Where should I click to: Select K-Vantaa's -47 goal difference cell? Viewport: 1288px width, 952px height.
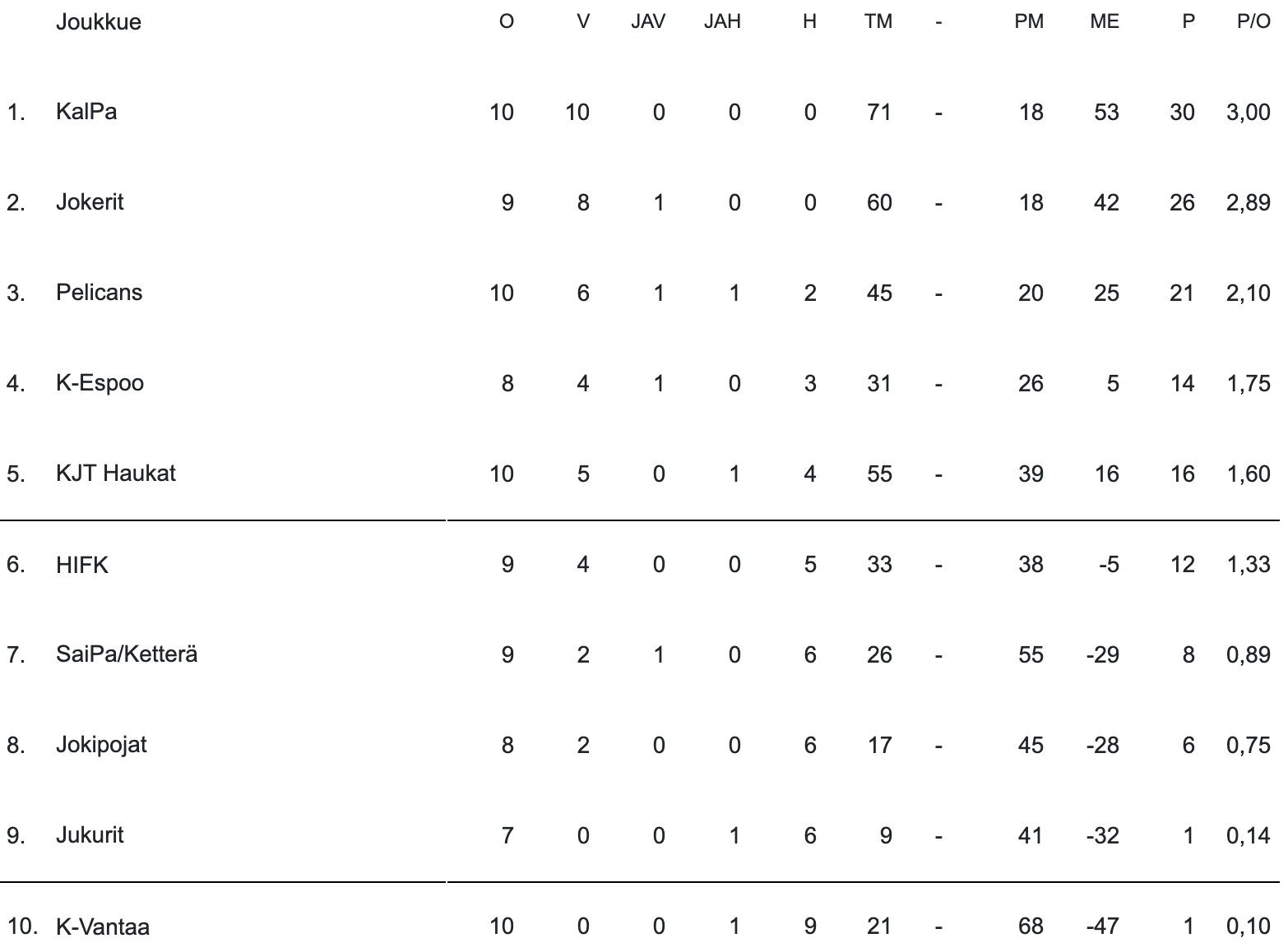(x=1102, y=927)
